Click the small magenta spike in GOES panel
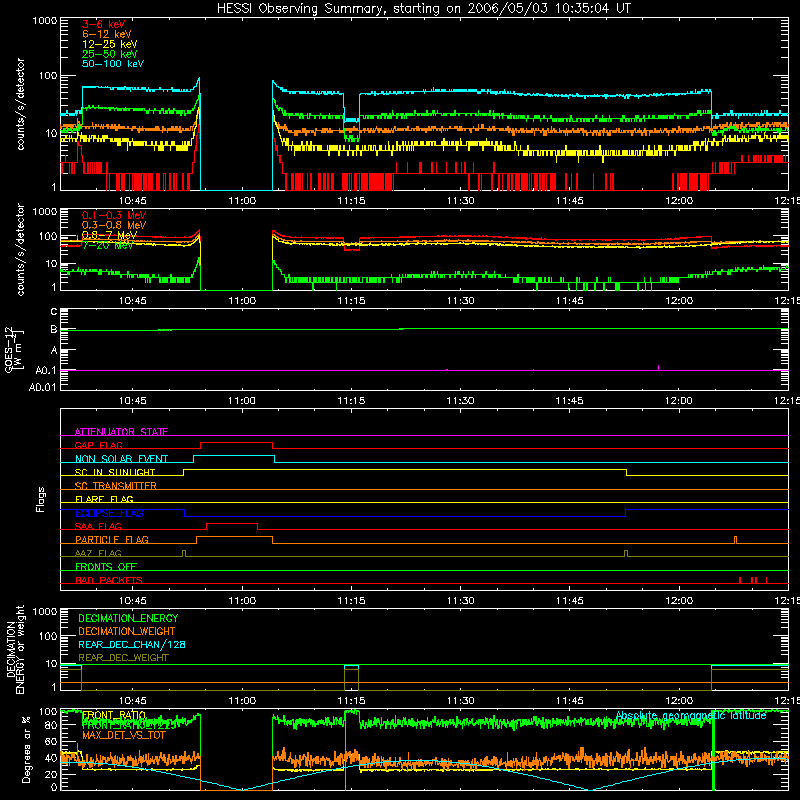Image resolution: width=800 pixels, height=800 pixels. pyautogui.click(x=658, y=368)
